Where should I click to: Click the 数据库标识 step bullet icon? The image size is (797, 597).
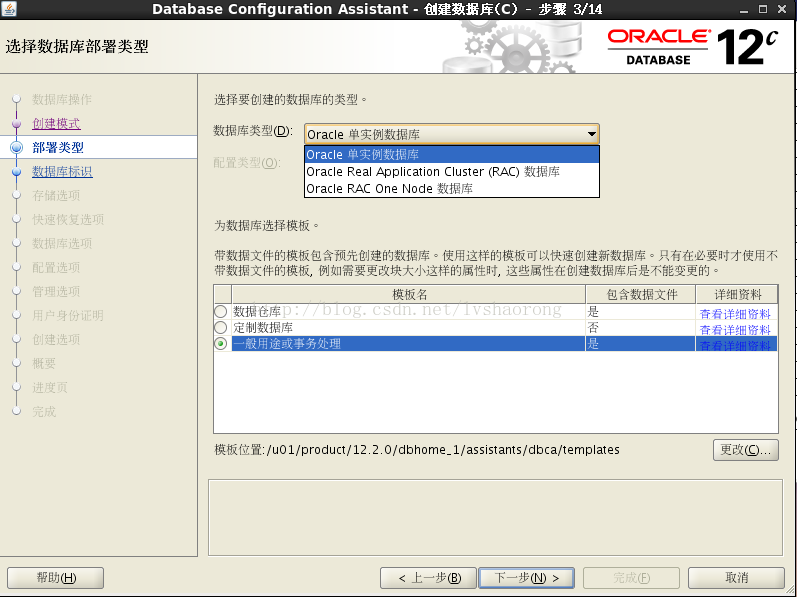(x=17, y=172)
